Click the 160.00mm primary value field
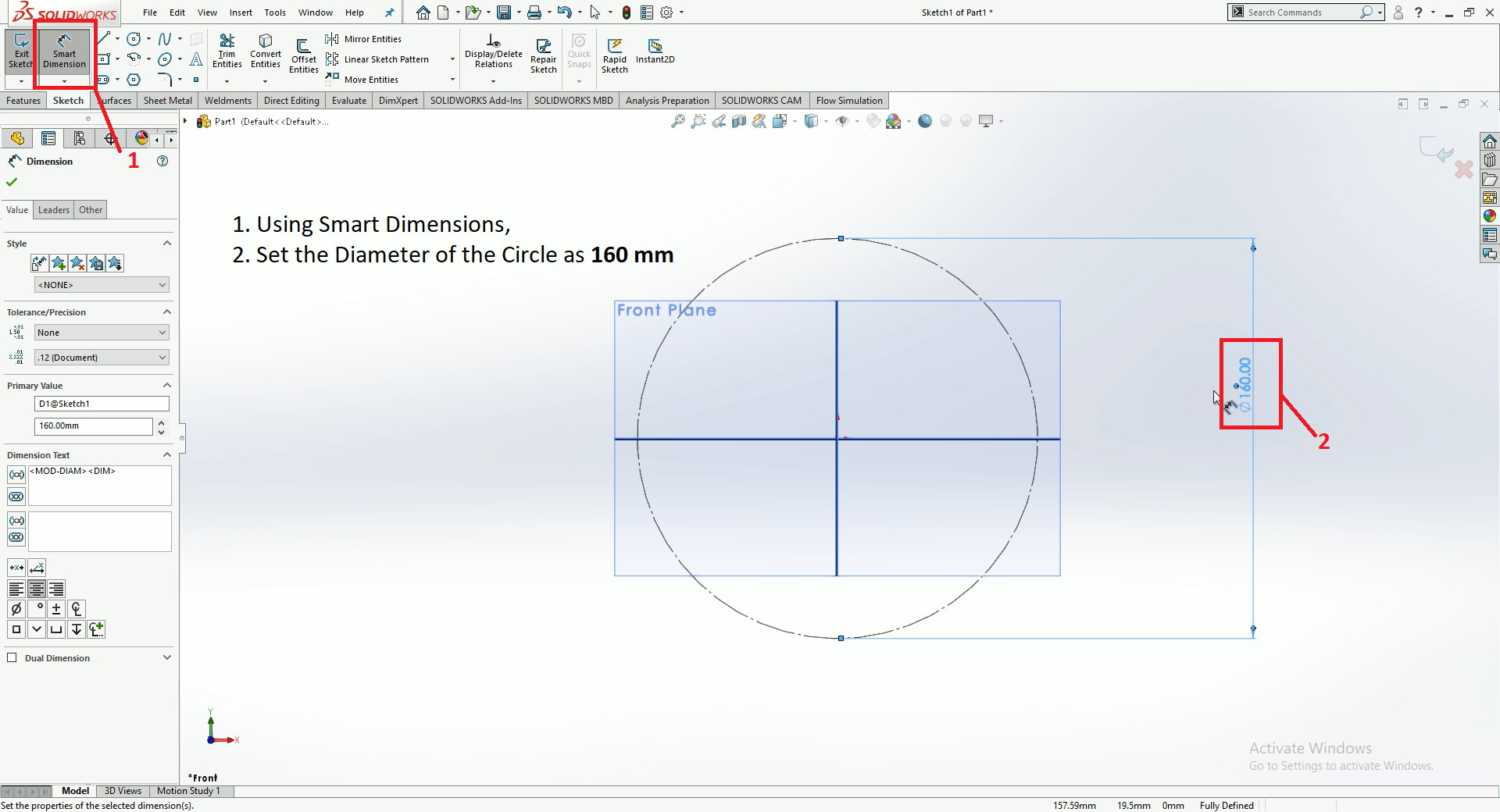Viewport: 1500px width, 812px height. pos(93,426)
